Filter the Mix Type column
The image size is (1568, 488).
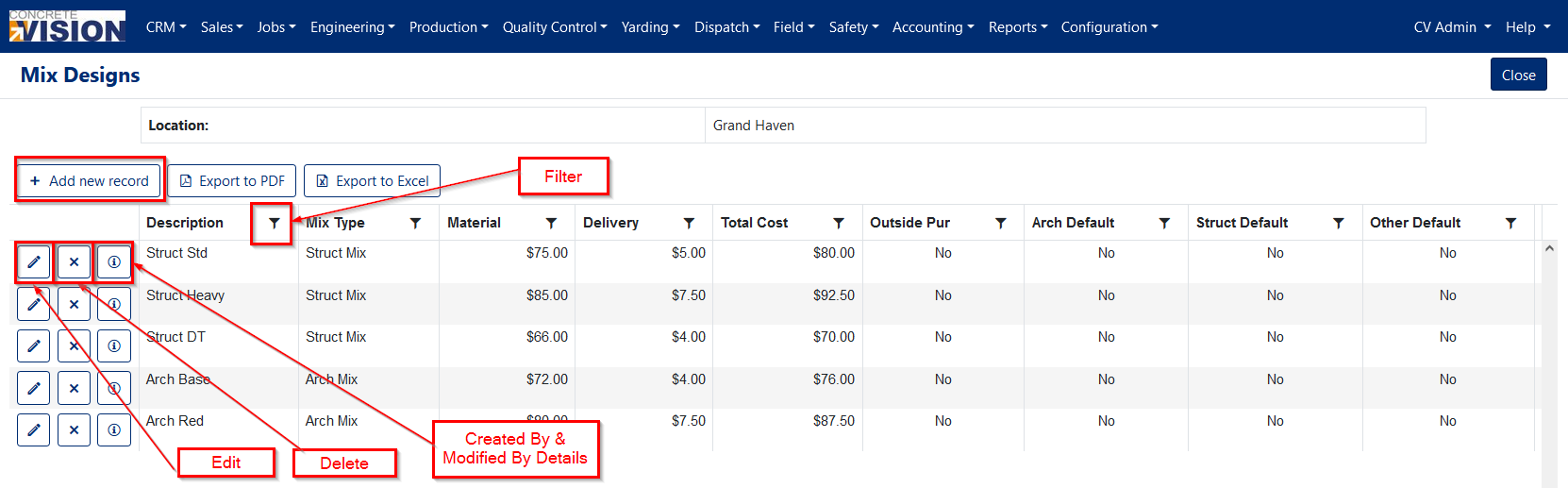415,223
